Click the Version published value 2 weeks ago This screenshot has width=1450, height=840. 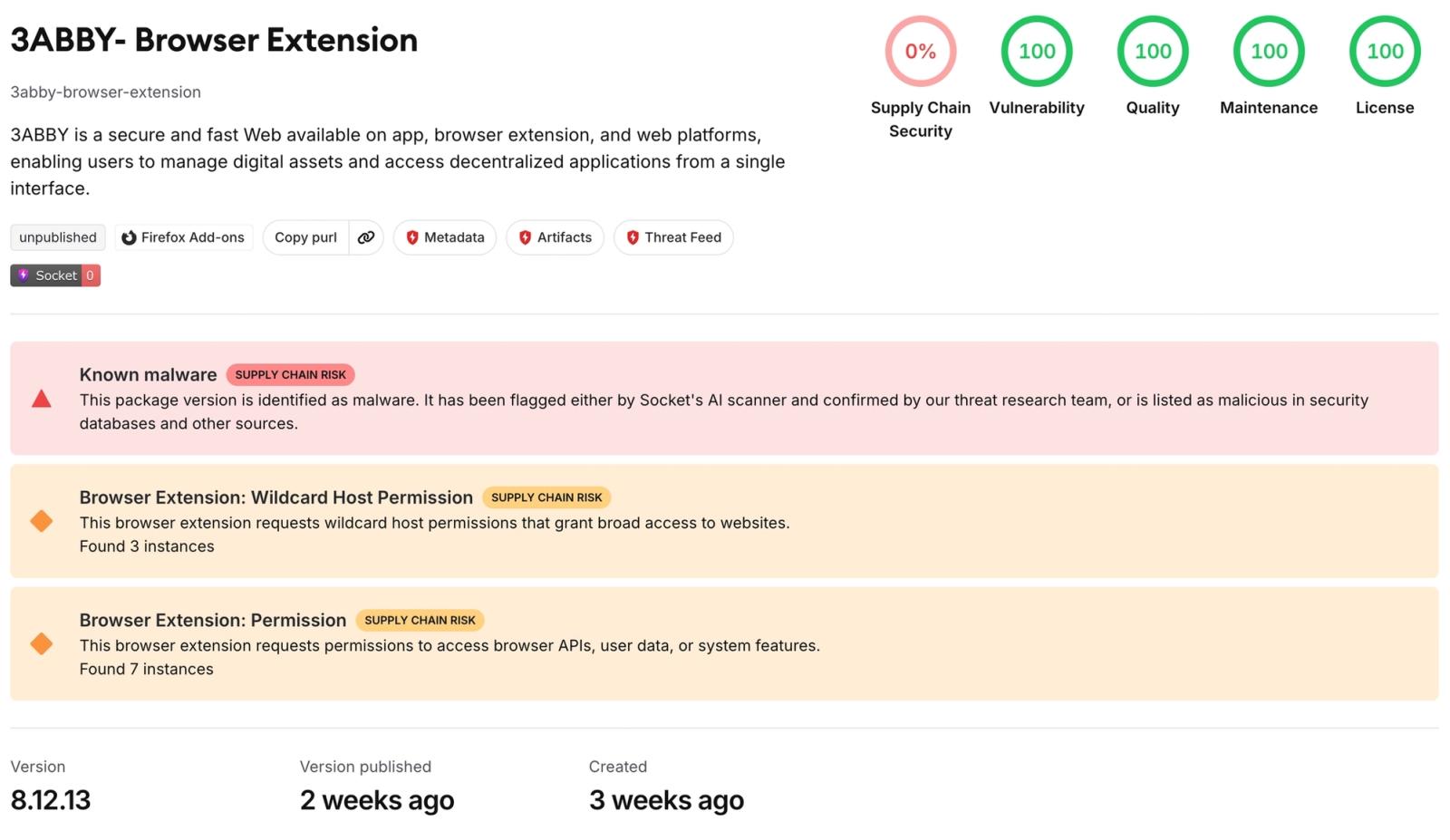click(x=377, y=800)
